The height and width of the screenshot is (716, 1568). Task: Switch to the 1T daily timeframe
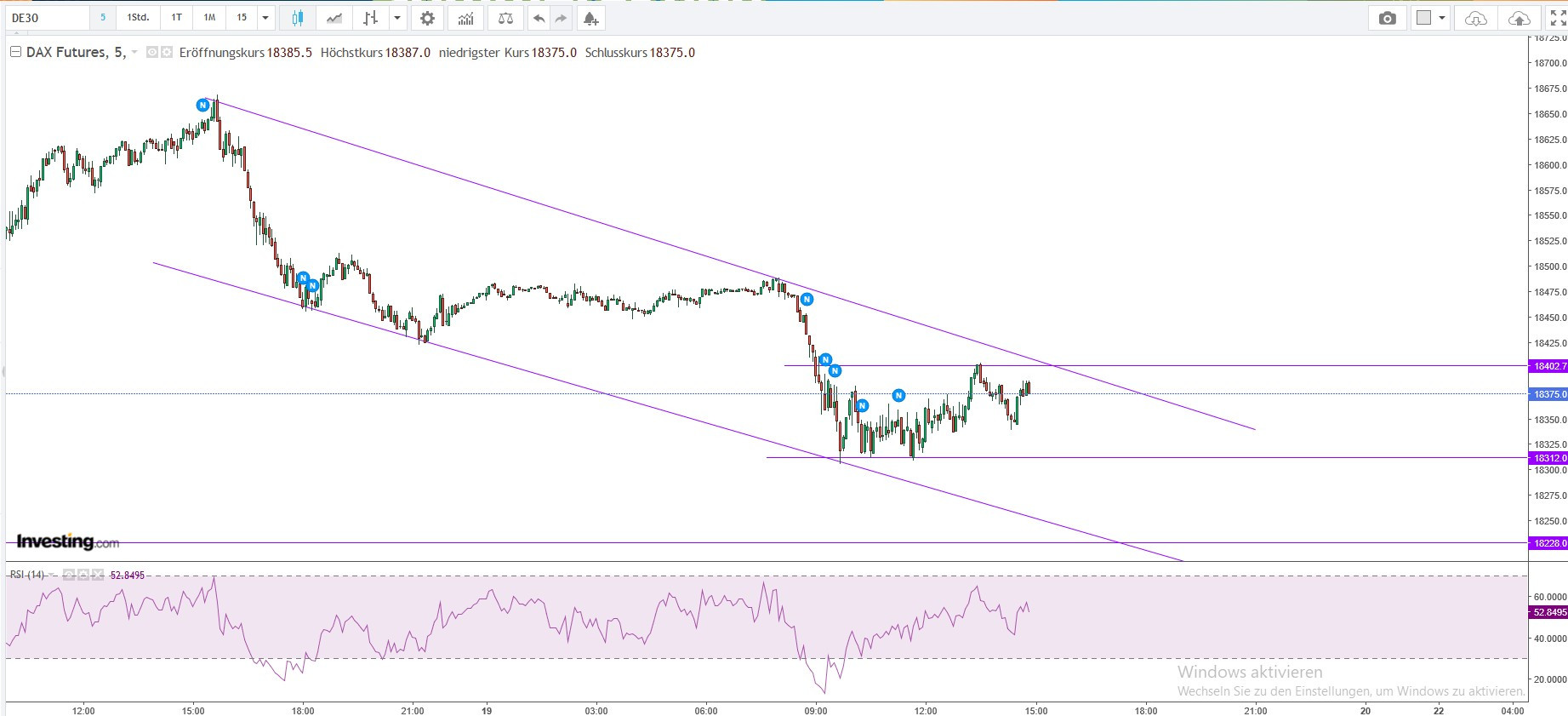(176, 18)
